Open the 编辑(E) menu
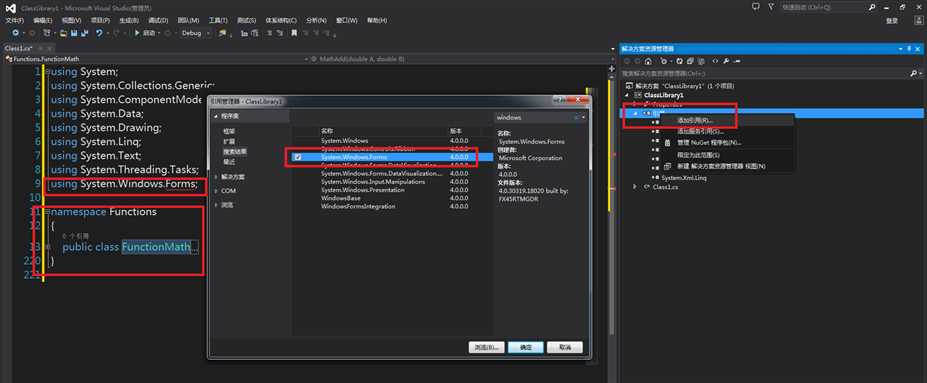 click(43, 20)
